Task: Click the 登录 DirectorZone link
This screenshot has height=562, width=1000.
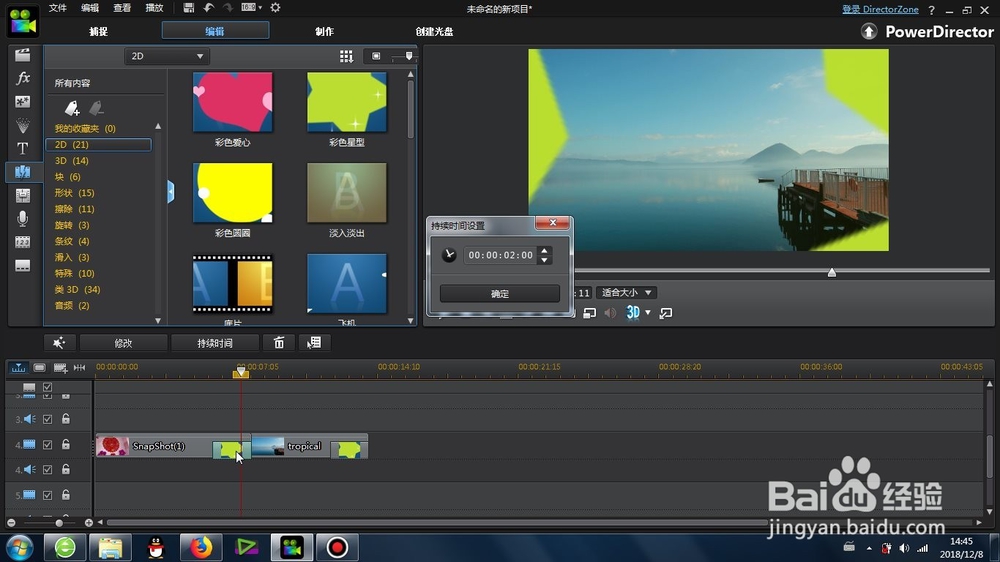Action: click(880, 9)
